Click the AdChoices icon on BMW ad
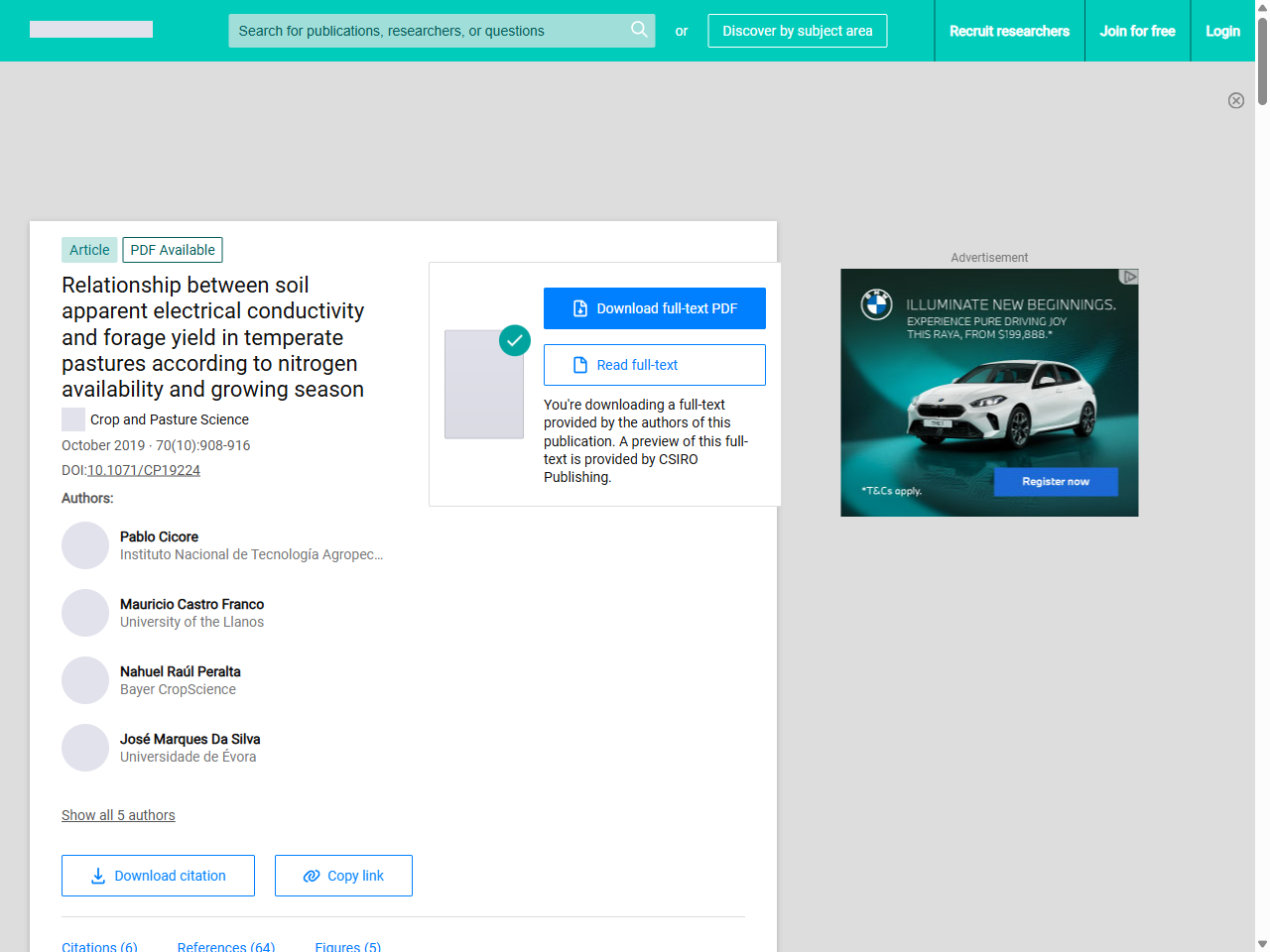The height and width of the screenshot is (952, 1270). coord(1129,277)
